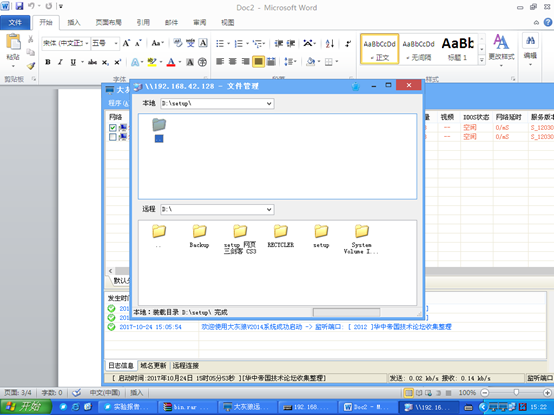554x415 pixels.
Task: Expand the Styles gallery more arrow
Action: 482,60
